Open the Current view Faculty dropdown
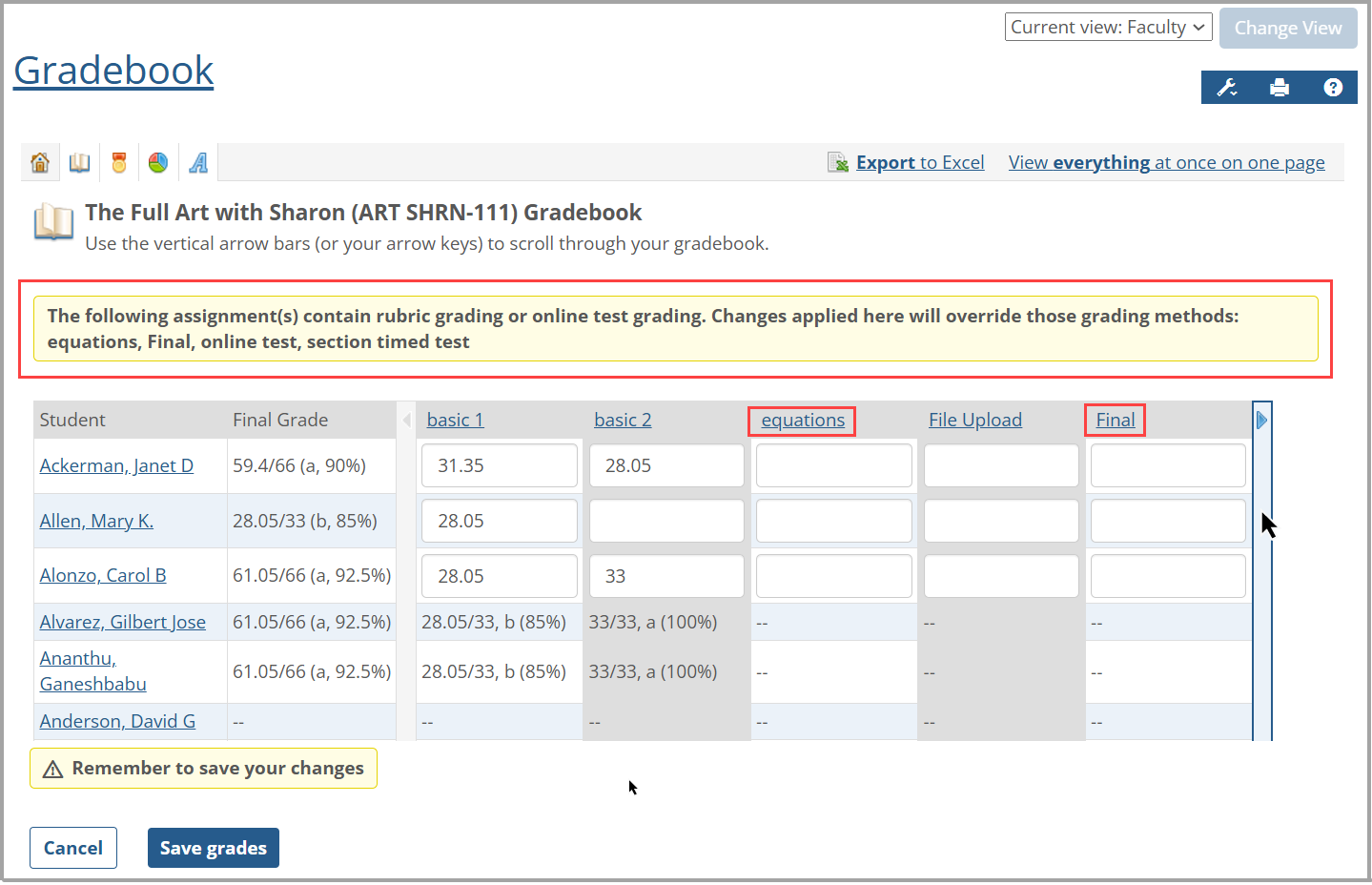The image size is (1372, 885). tap(1108, 27)
